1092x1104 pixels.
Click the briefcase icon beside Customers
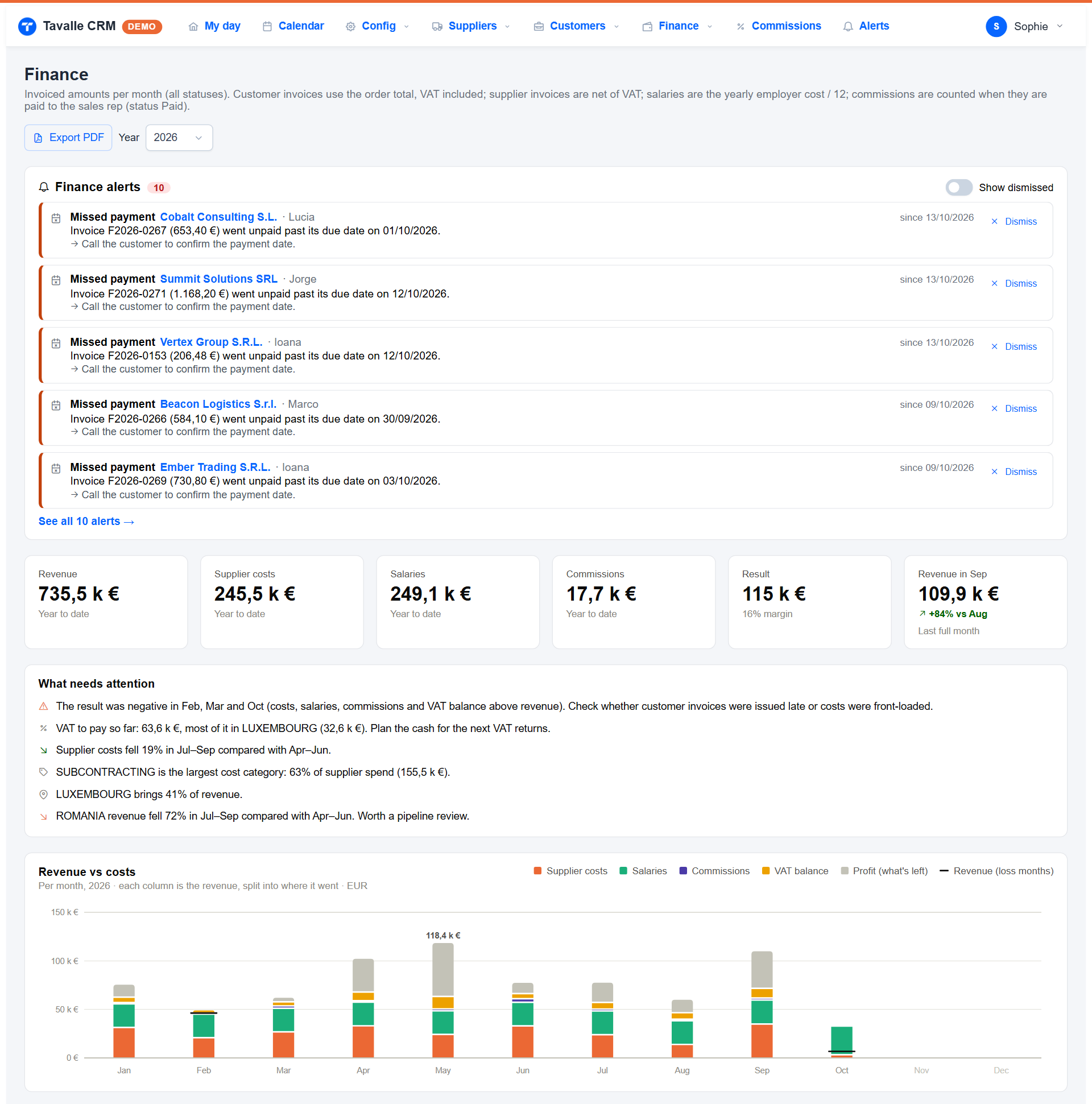[538, 27]
